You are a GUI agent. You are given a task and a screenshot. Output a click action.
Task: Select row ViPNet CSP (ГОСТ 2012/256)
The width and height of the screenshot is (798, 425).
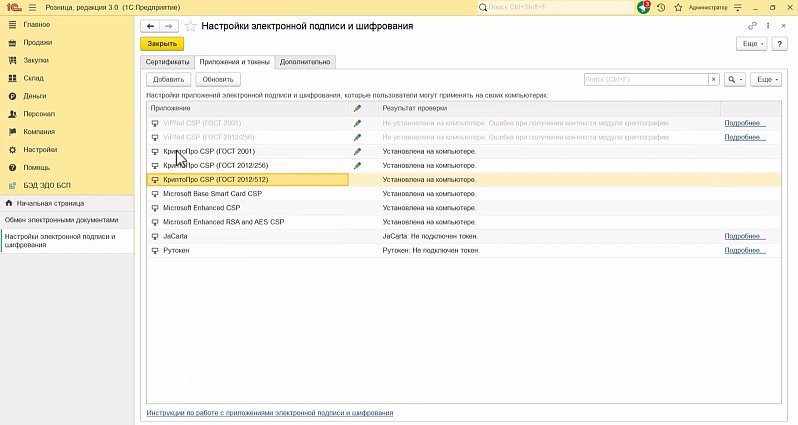coord(464,137)
